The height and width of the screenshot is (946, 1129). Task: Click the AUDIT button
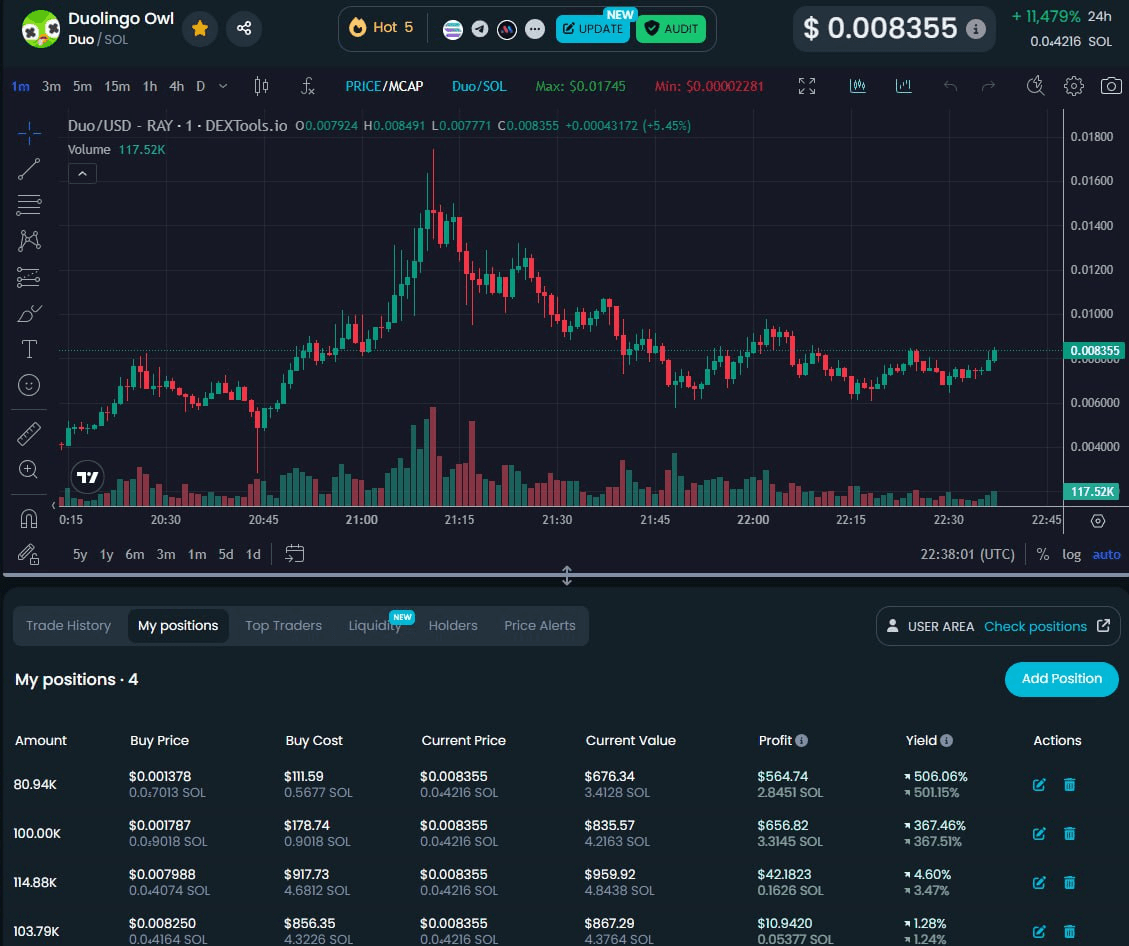click(x=671, y=29)
